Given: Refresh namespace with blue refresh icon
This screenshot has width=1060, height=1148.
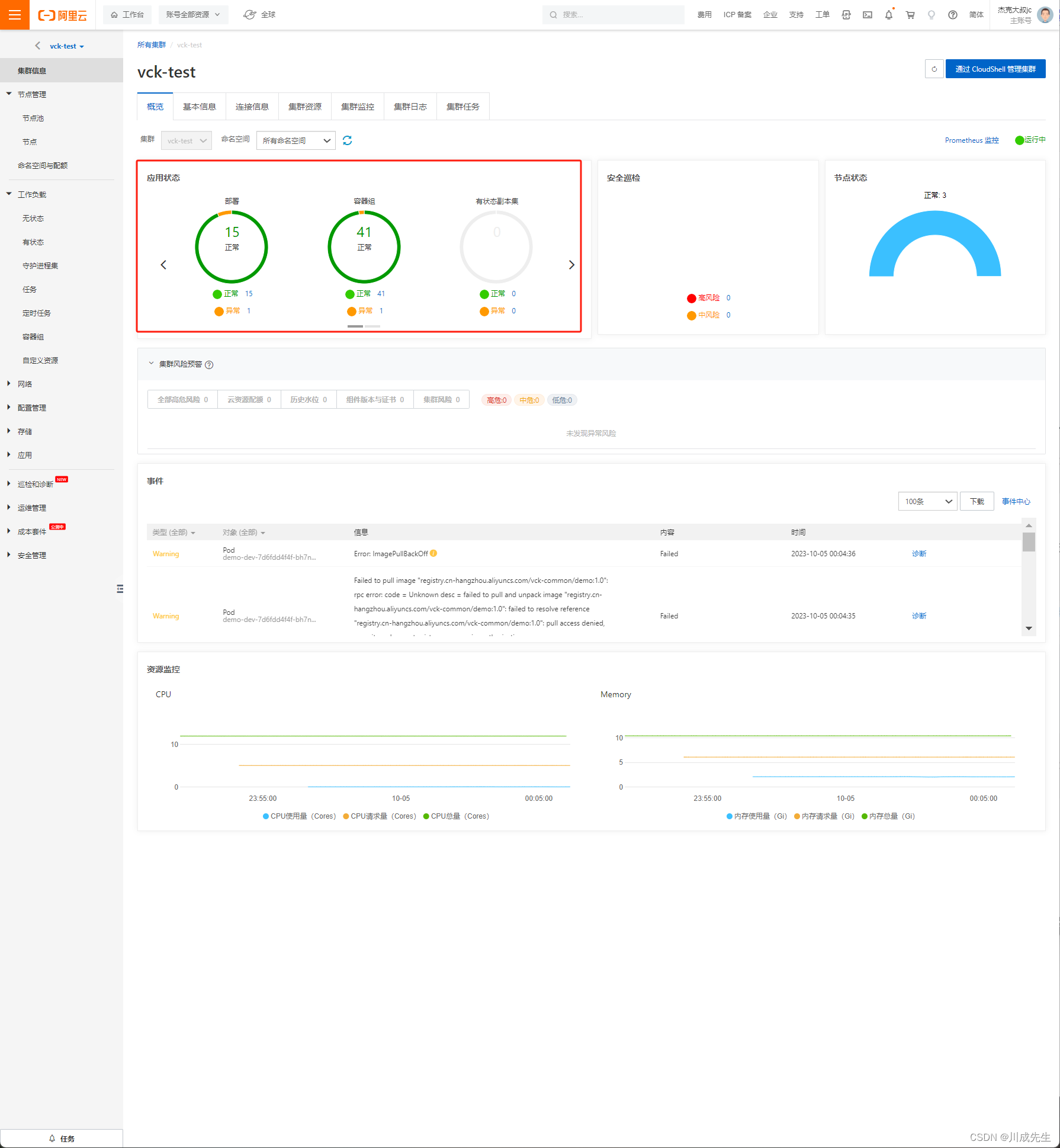Looking at the screenshot, I should [348, 140].
